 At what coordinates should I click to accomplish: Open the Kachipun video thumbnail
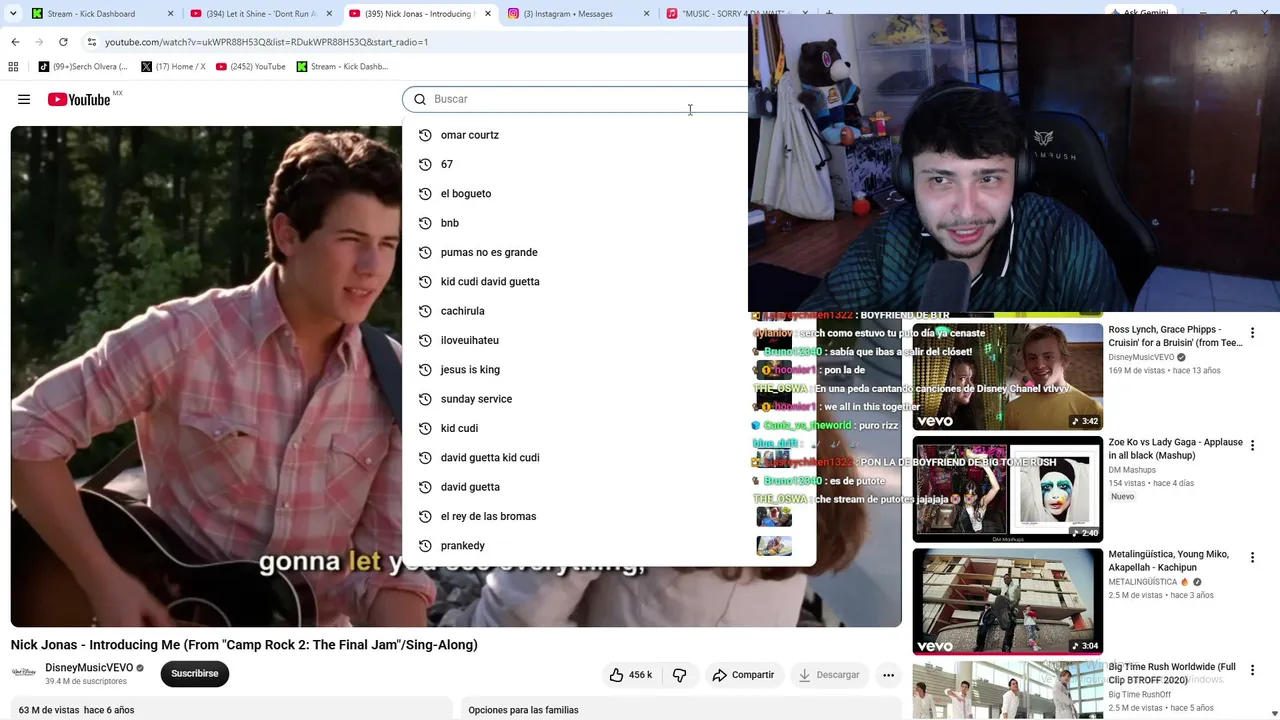(1007, 601)
